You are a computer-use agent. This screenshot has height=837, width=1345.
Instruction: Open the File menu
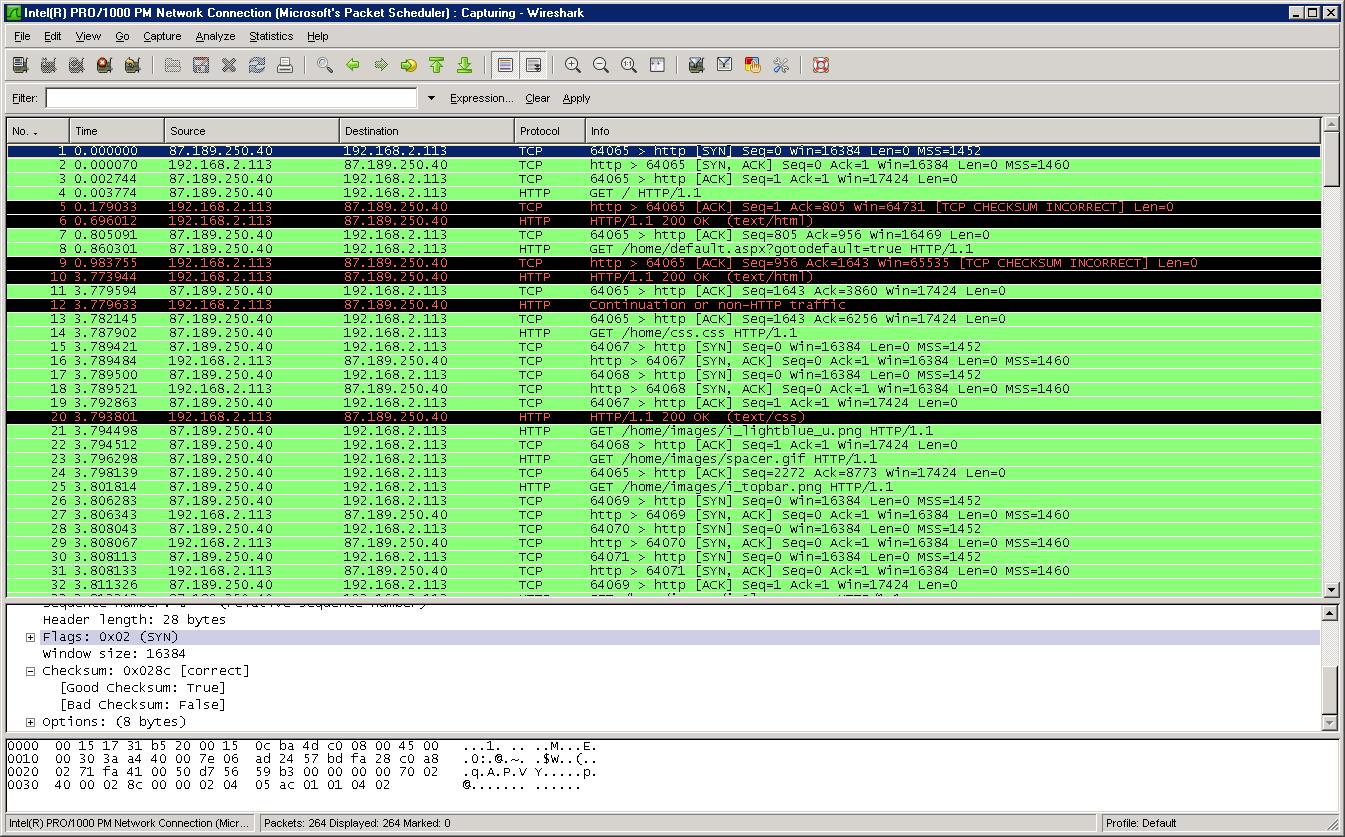(22, 36)
